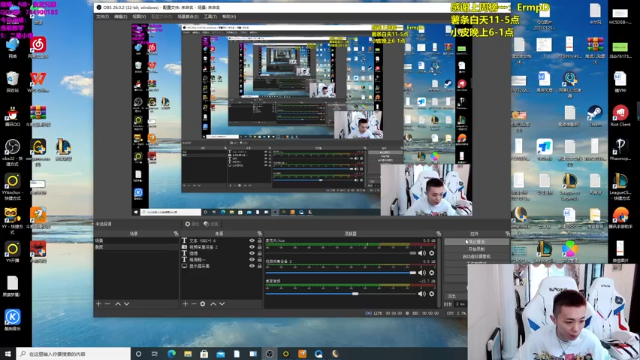Open settings gear of first mixer channel
This screenshot has height=360, width=640.
431,253
